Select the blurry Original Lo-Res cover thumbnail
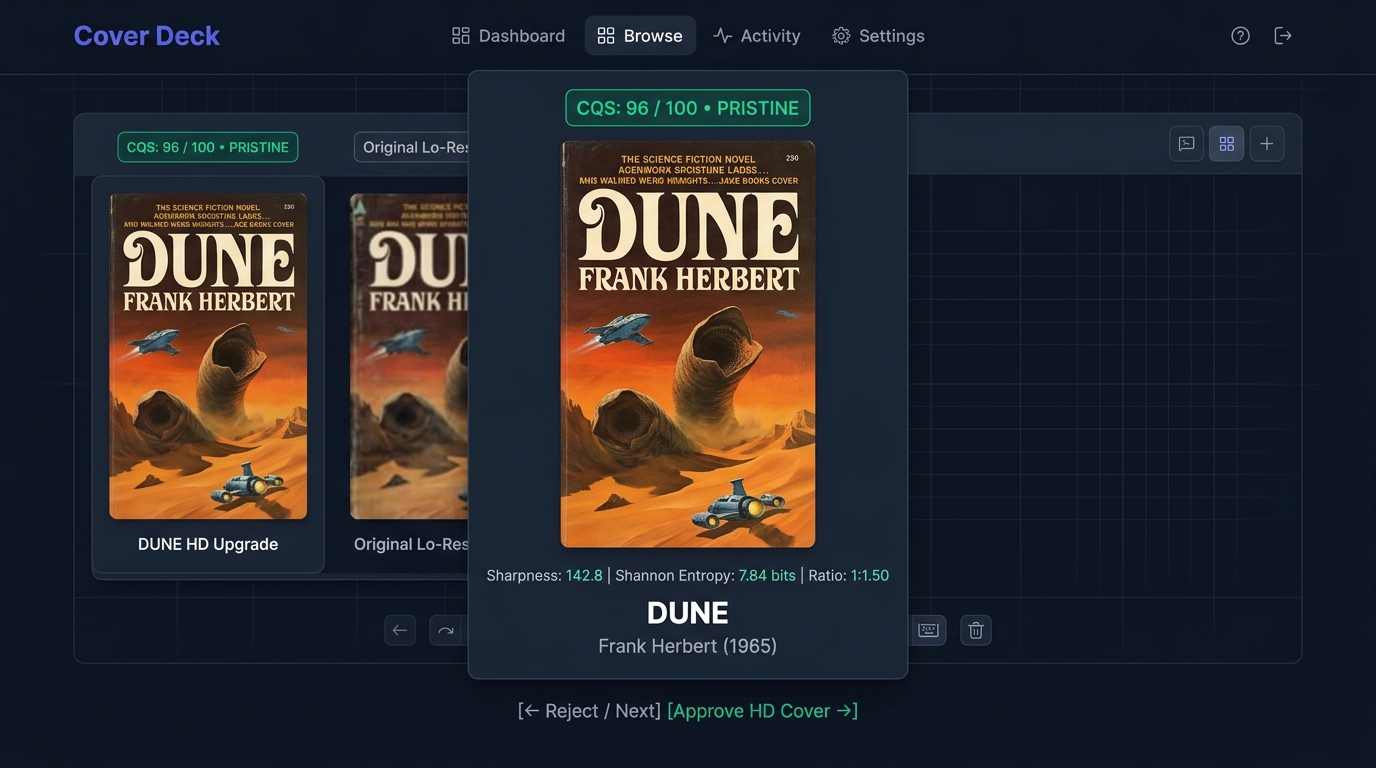The image size is (1376, 768). tap(409, 356)
